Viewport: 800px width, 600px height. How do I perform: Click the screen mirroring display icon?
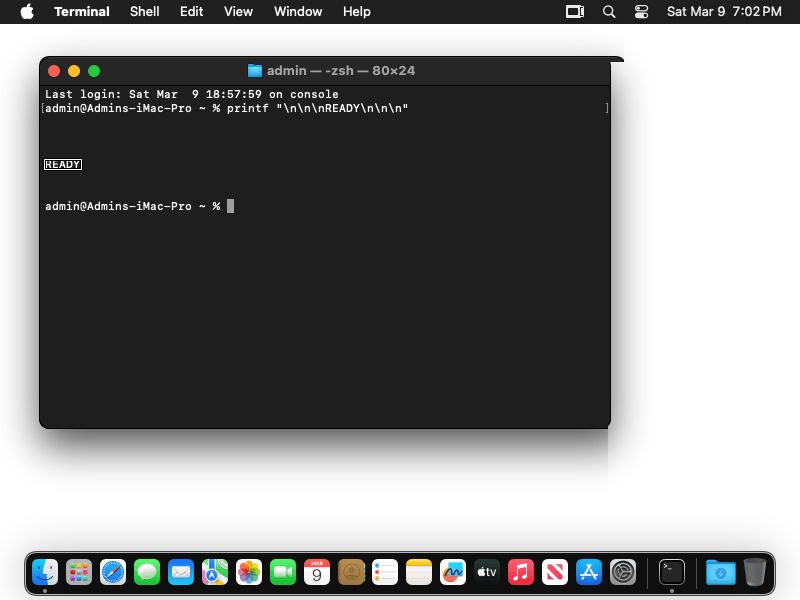click(575, 12)
